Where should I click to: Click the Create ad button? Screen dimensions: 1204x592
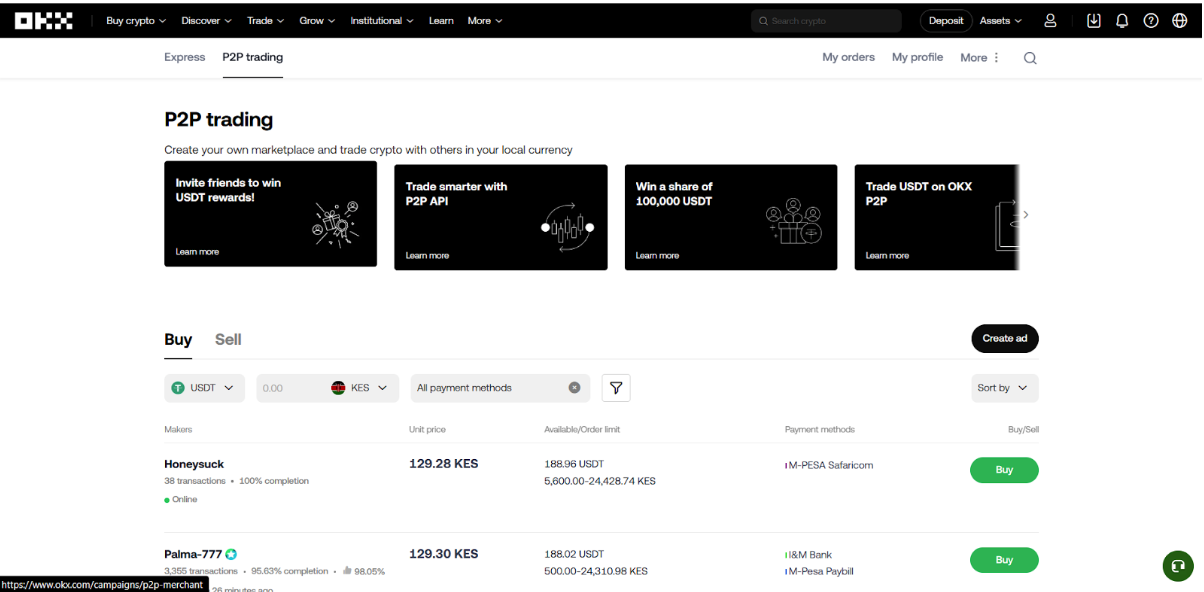click(1005, 338)
